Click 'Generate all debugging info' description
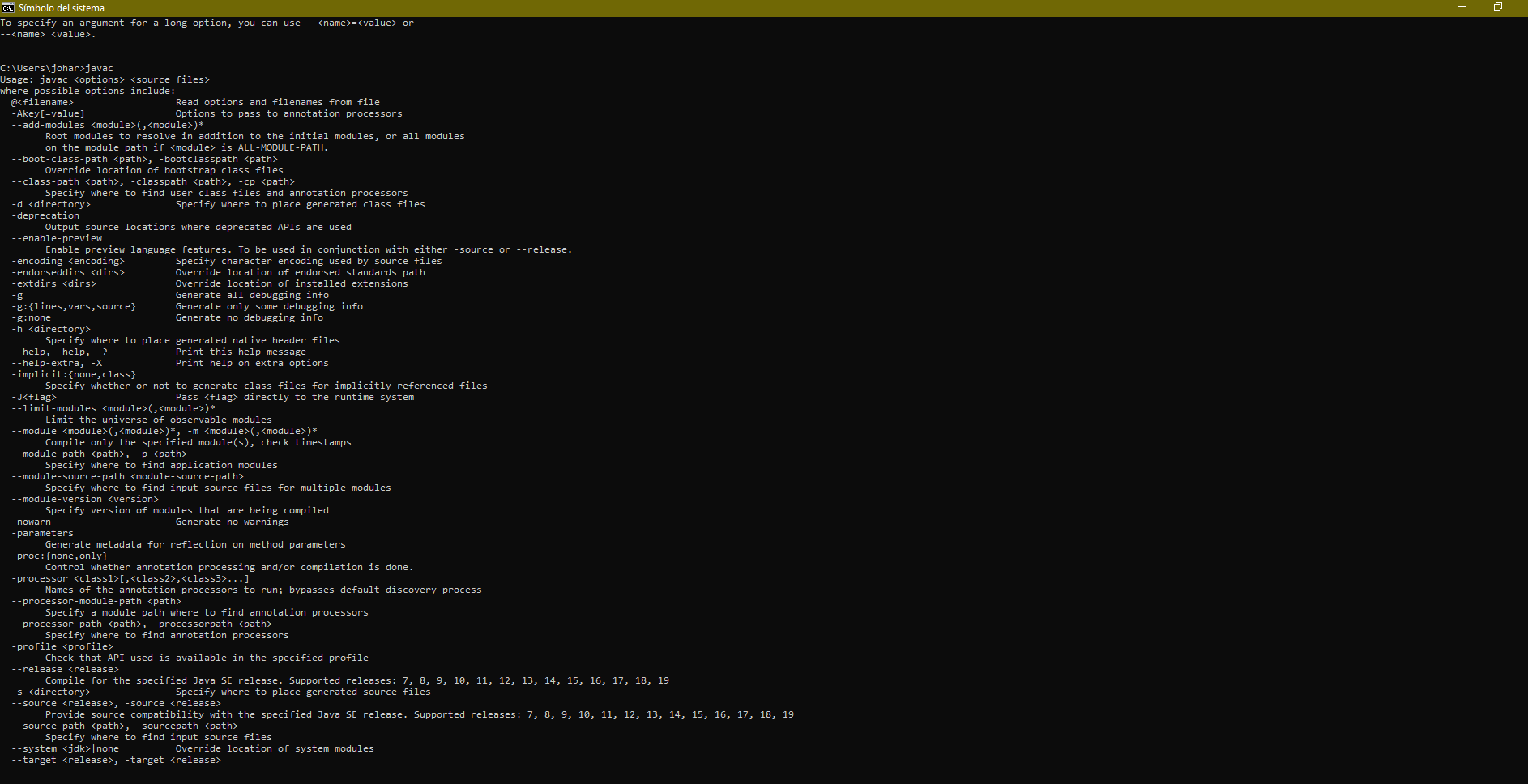 [252, 295]
